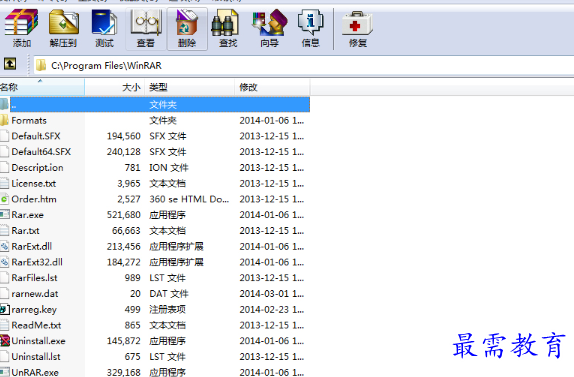The height and width of the screenshot is (377, 574).
Task: Click the Delete (删除) toolbar icon
Action: coord(187,23)
